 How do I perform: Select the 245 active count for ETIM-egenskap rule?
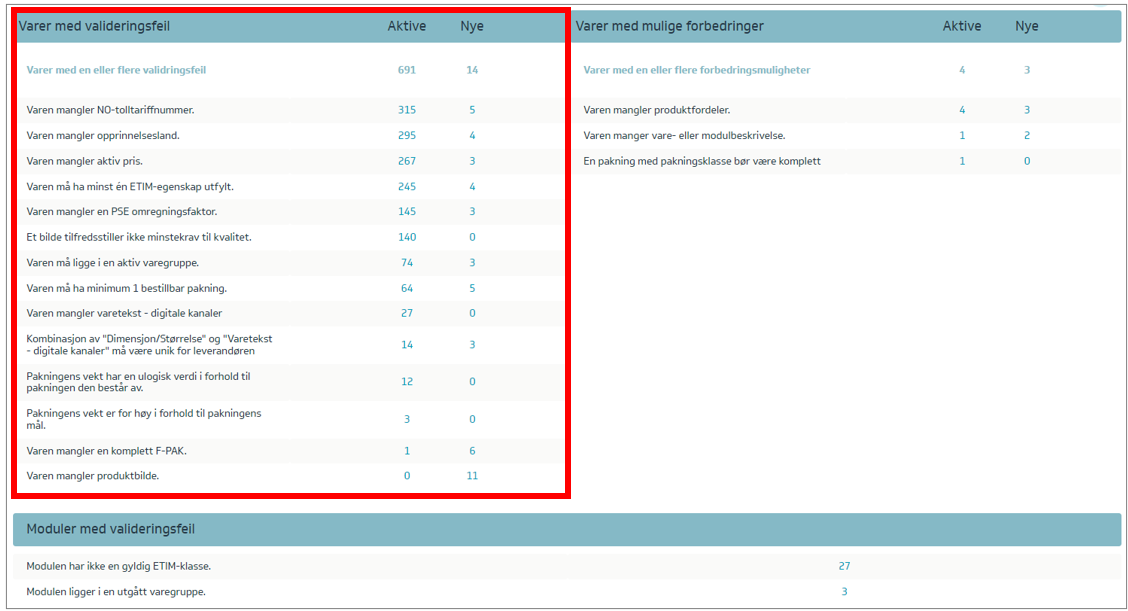pos(406,186)
